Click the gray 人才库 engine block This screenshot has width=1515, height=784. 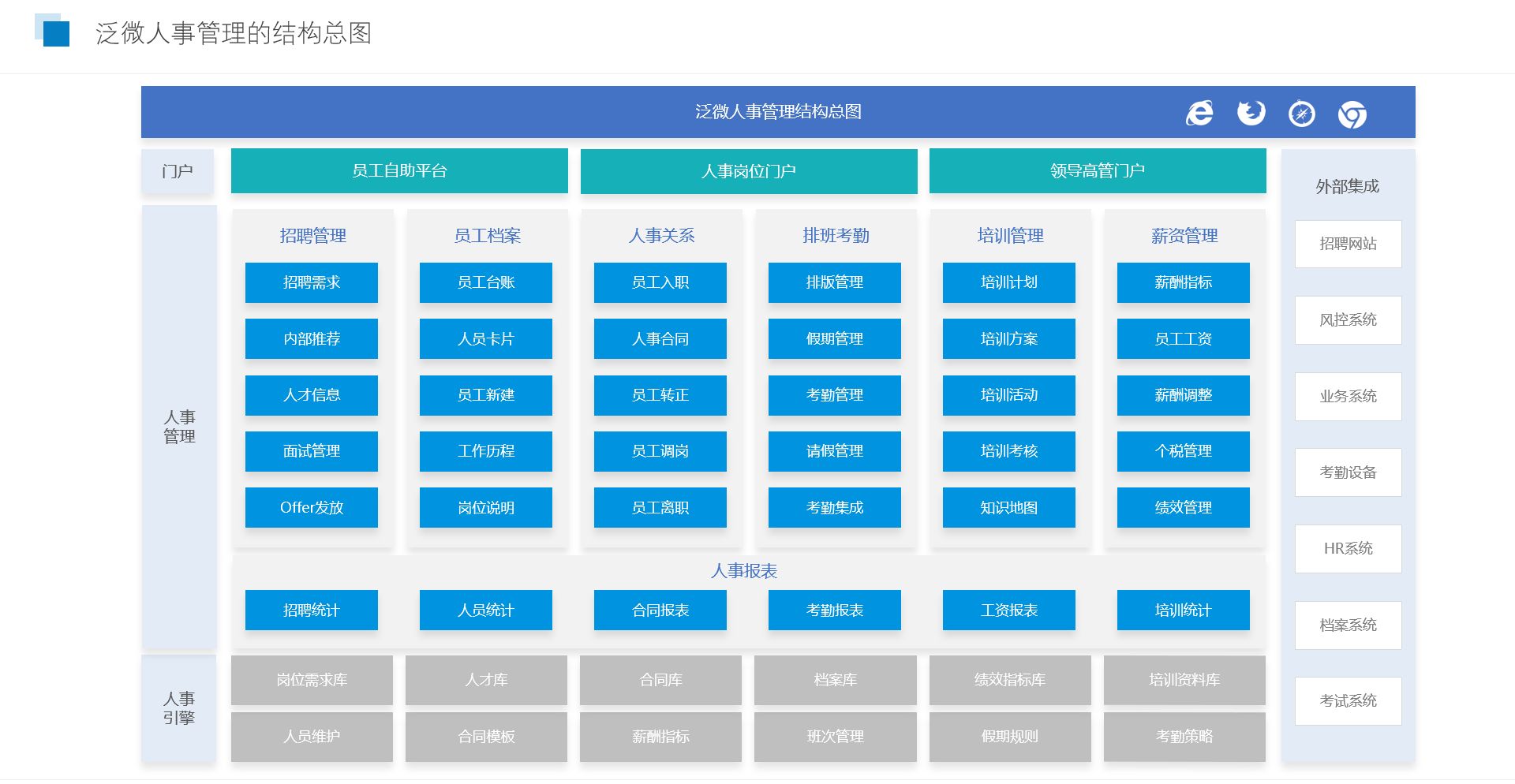tap(486, 680)
